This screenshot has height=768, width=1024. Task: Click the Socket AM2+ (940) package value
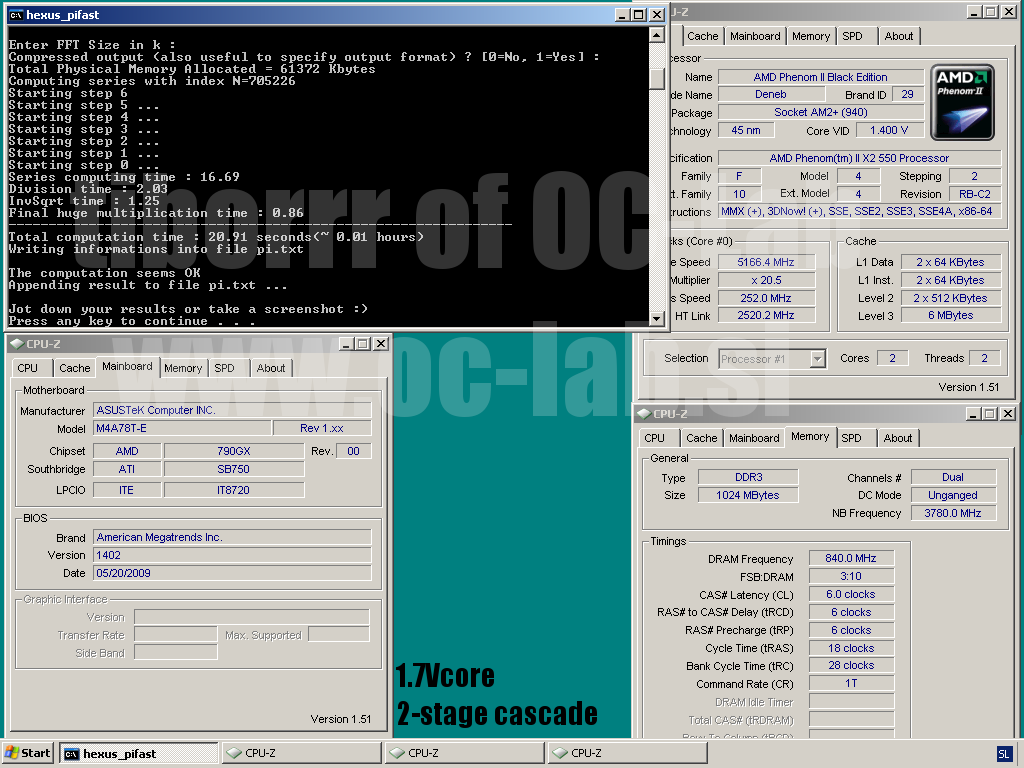tap(821, 112)
